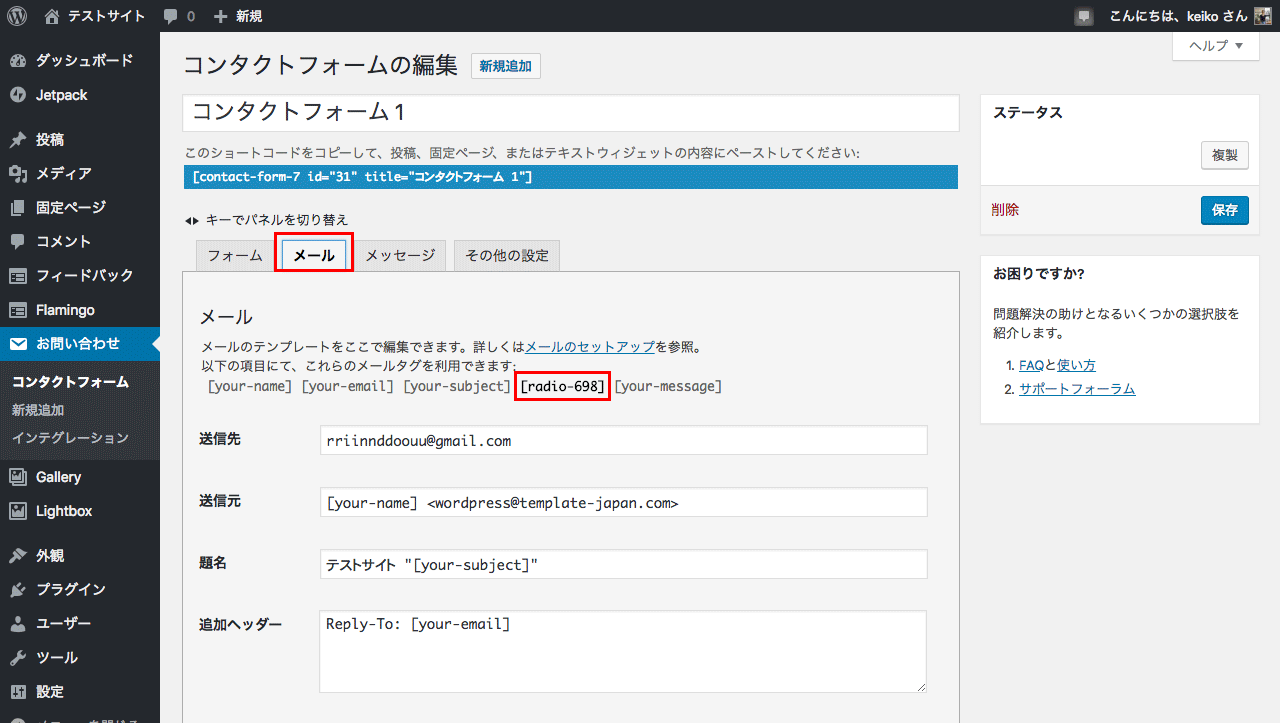Open the サポートフォーラム link

pyautogui.click(x=1077, y=389)
